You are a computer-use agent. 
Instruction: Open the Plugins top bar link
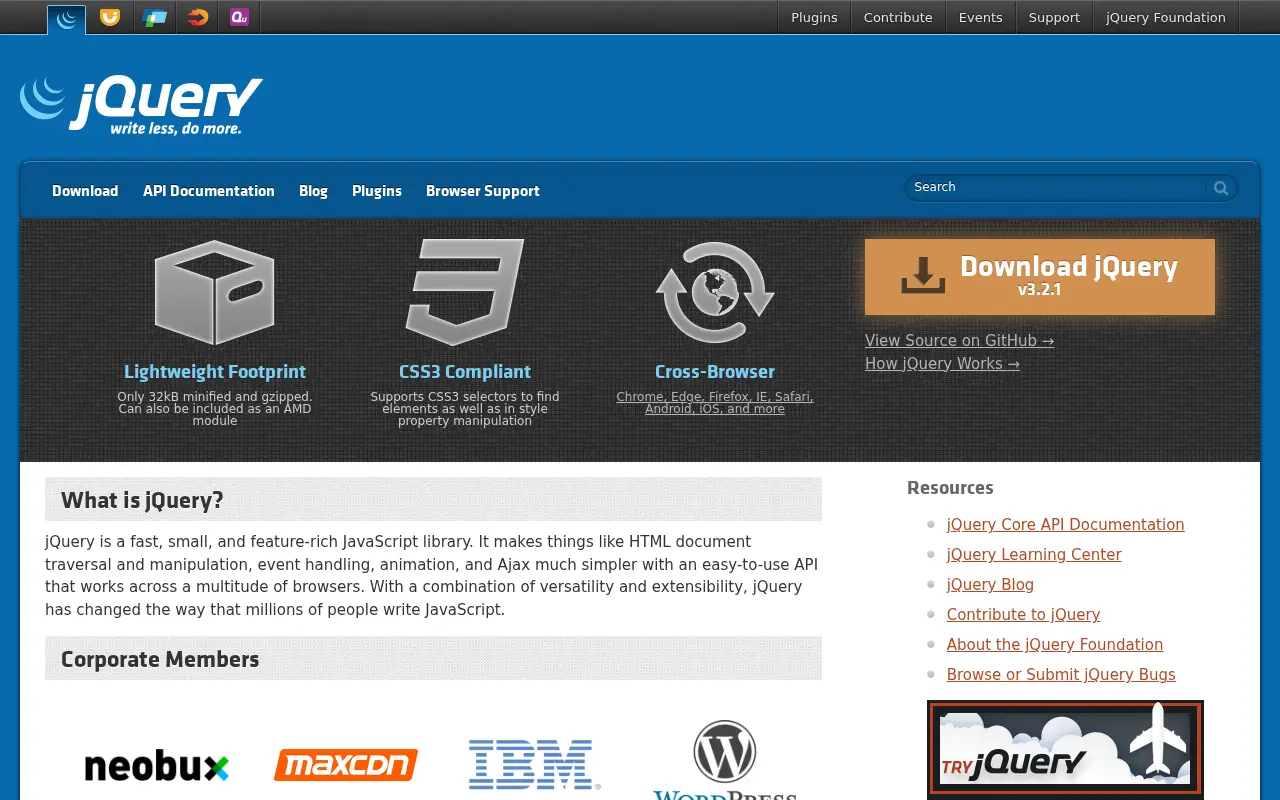point(814,18)
